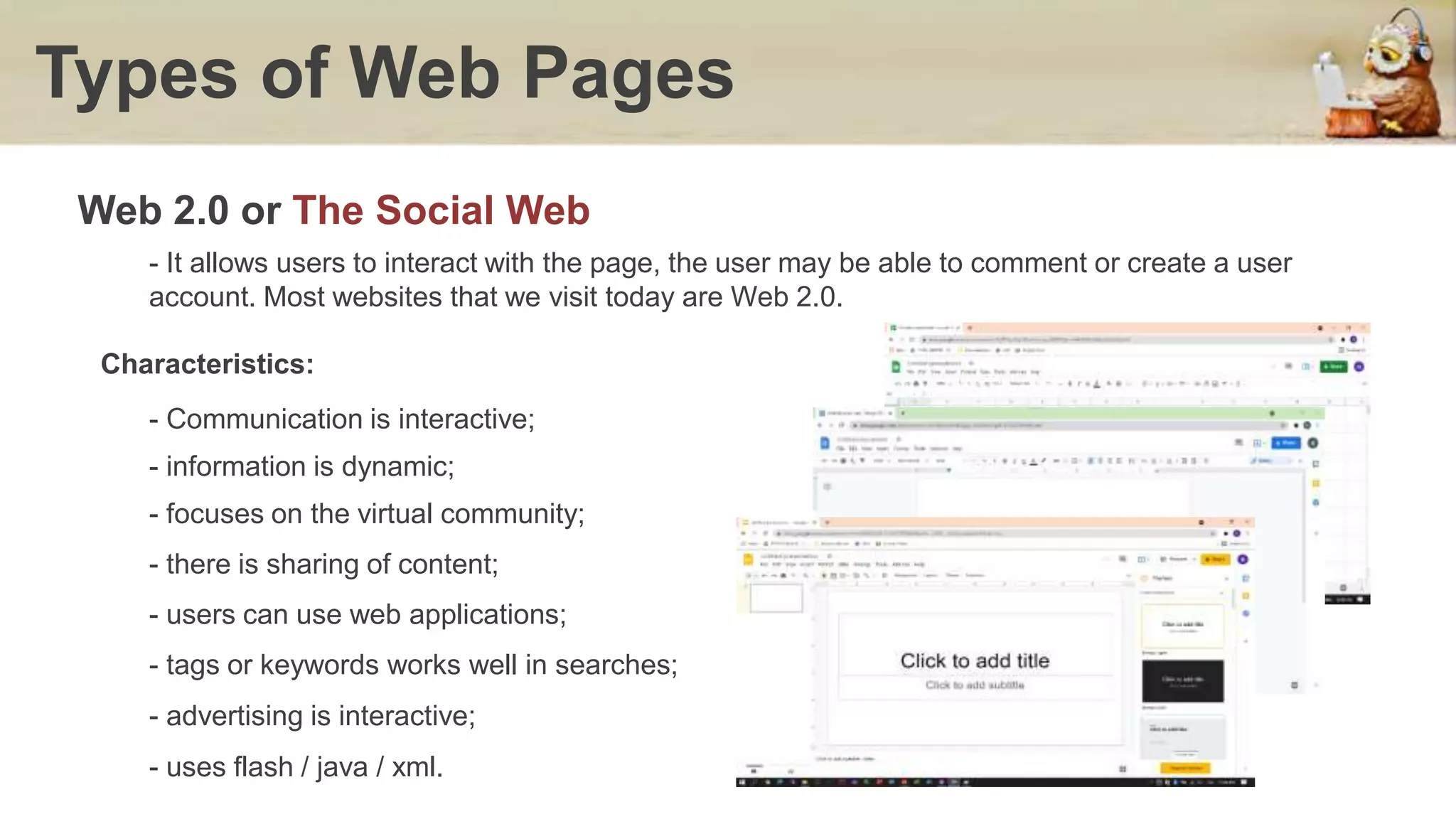Click the Docs window address bar
1456x819 pixels.
point(1069,425)
